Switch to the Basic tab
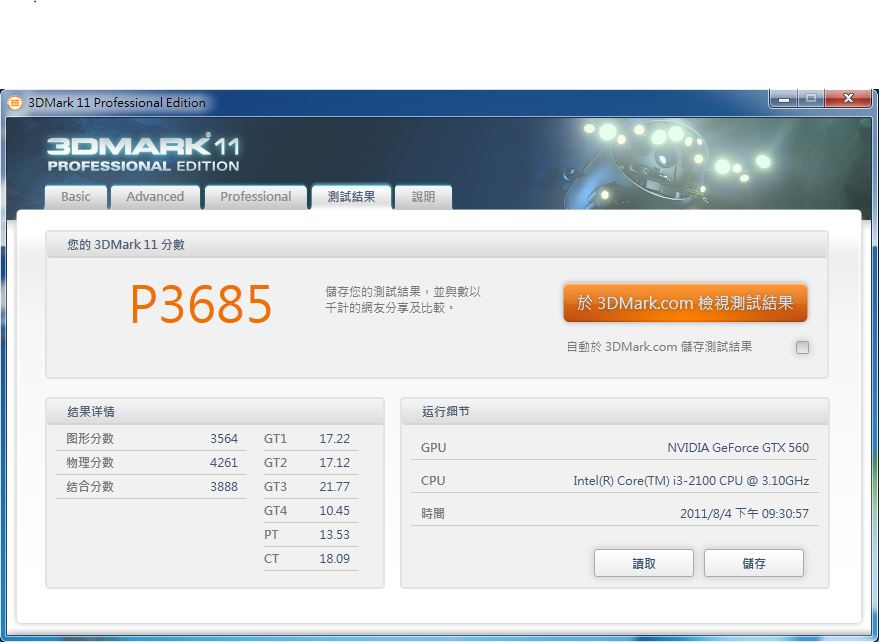 (x=75, y=197)
